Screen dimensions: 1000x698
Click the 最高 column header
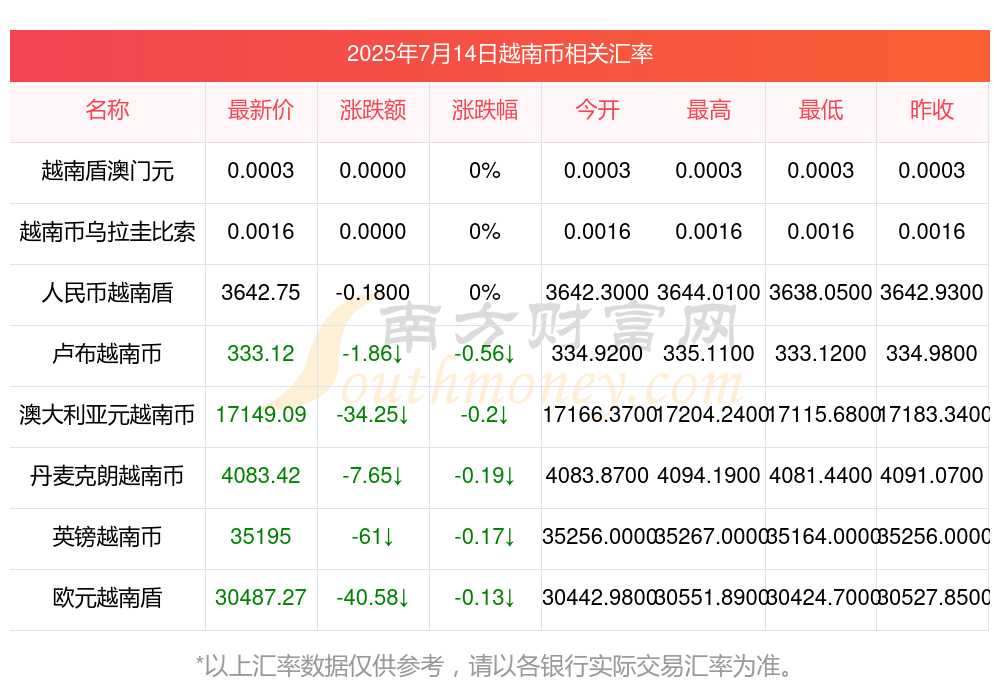pos(709,110)
